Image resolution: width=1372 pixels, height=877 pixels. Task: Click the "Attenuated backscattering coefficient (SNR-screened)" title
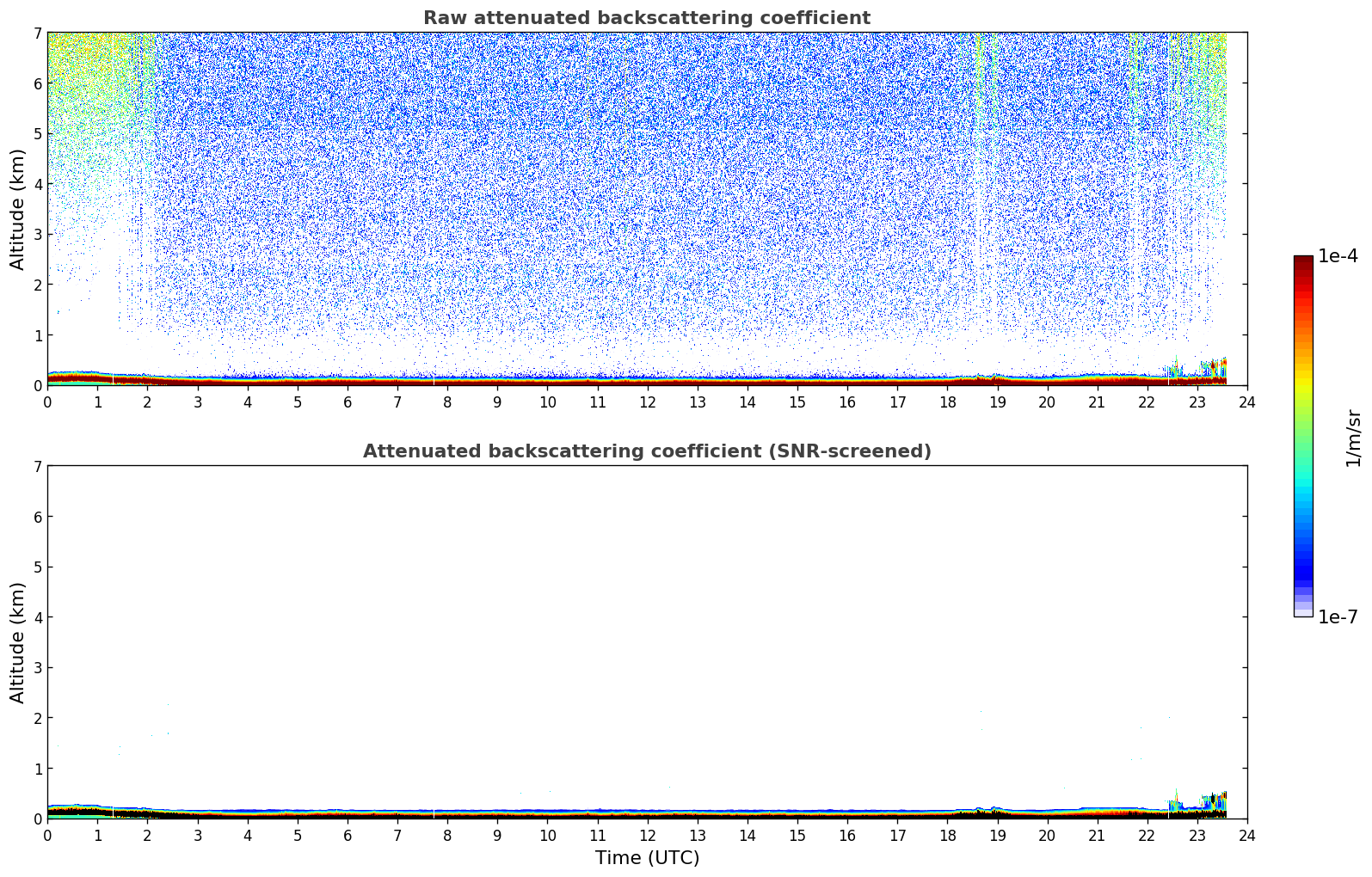point(646,451)
